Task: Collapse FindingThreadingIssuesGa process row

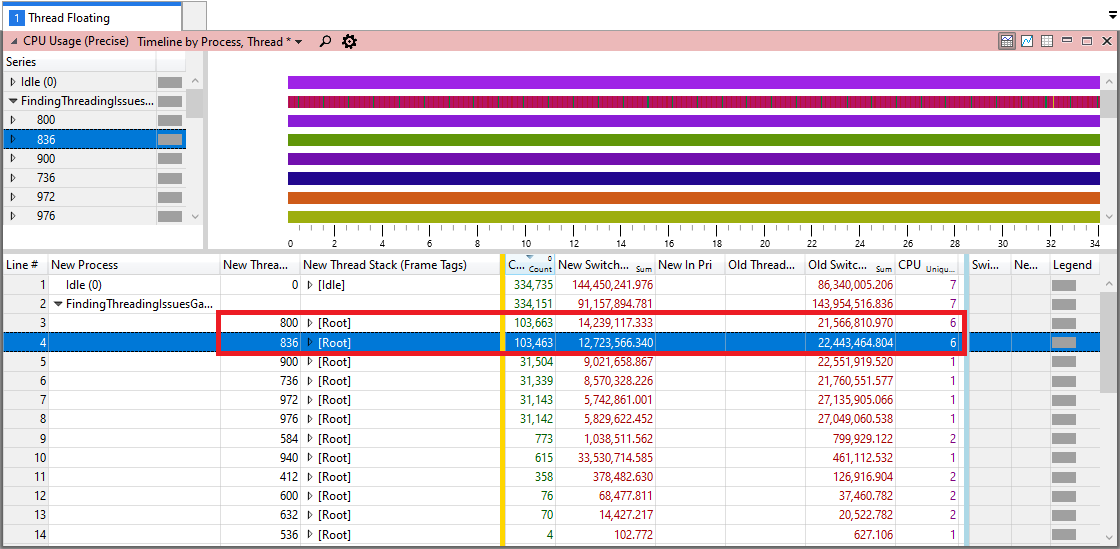Action: pyautogui.click(x=59, y=304)
